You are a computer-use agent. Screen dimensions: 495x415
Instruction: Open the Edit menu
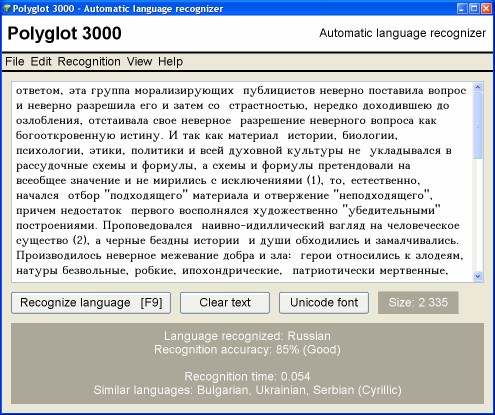(41, 62)
